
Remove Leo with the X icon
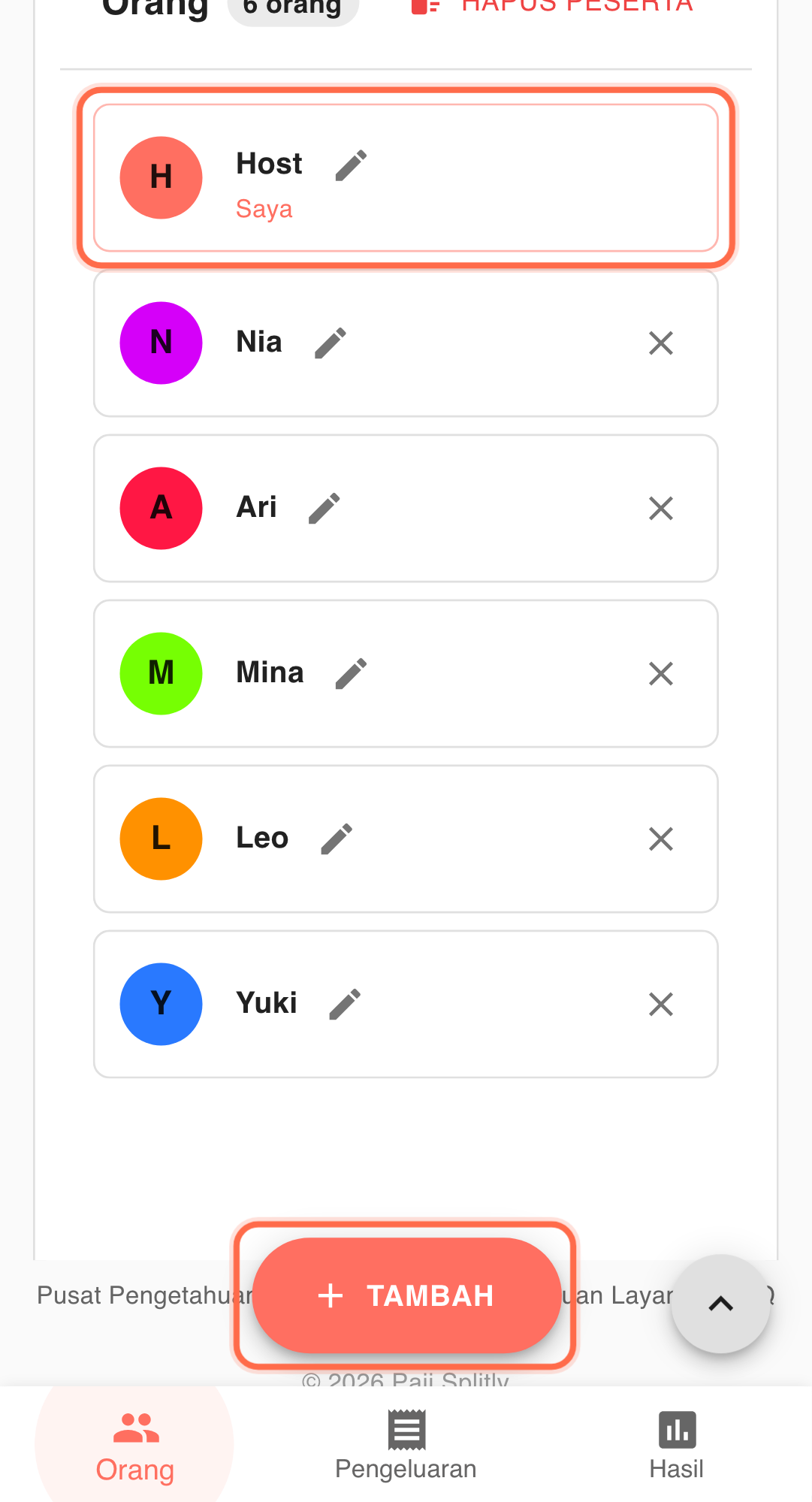[660, 839]
